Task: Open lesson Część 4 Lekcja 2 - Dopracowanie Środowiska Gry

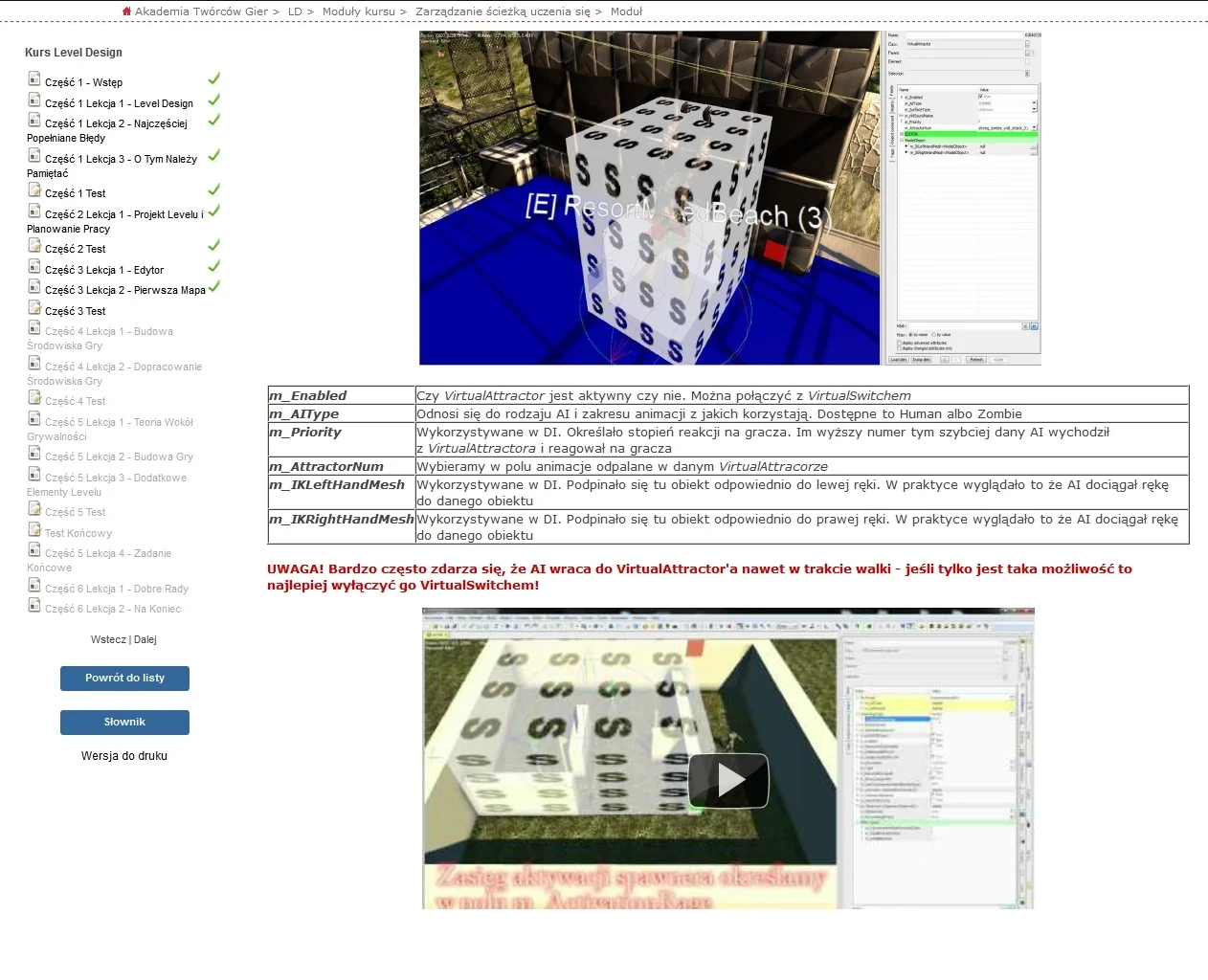Action: [115, 373]
